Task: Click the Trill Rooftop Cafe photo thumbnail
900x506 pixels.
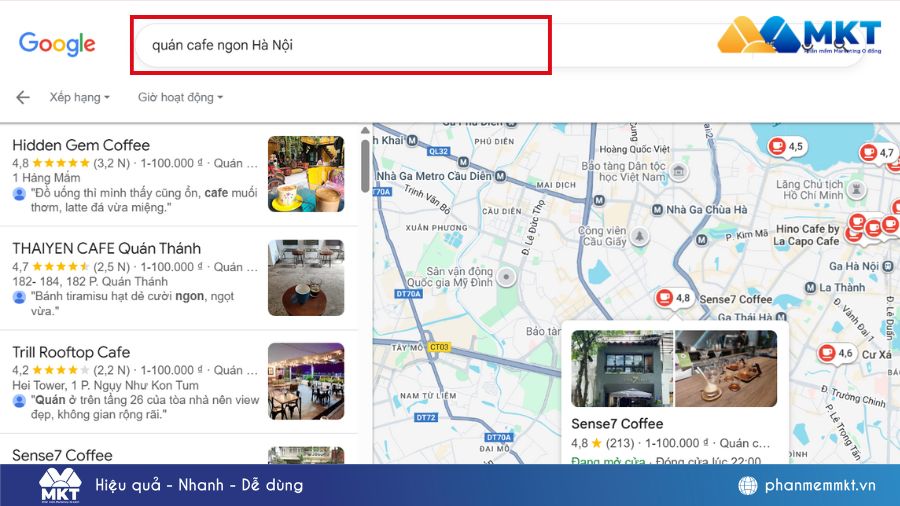Action: [306, 381]
